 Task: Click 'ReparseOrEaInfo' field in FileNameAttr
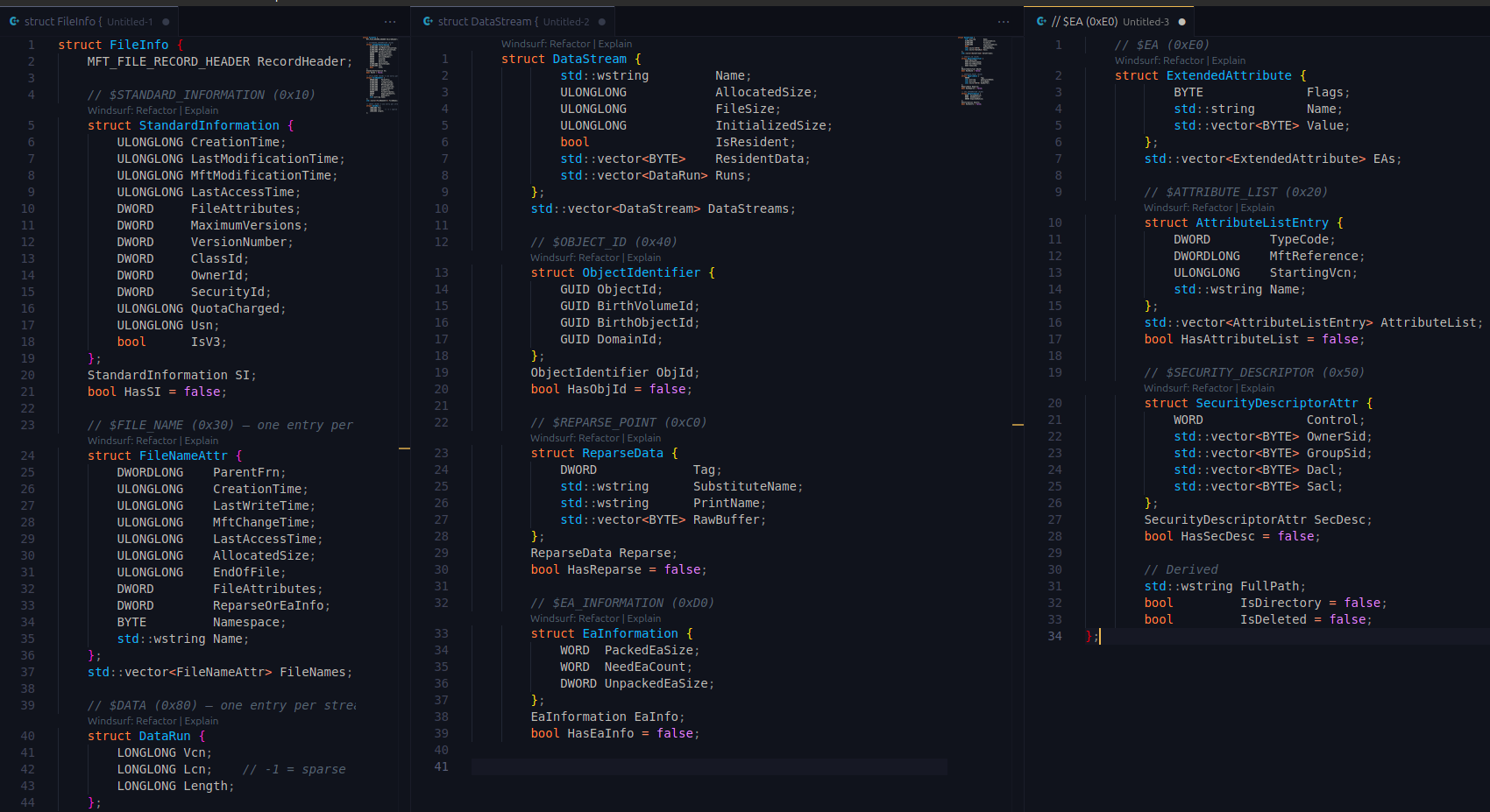268,605
